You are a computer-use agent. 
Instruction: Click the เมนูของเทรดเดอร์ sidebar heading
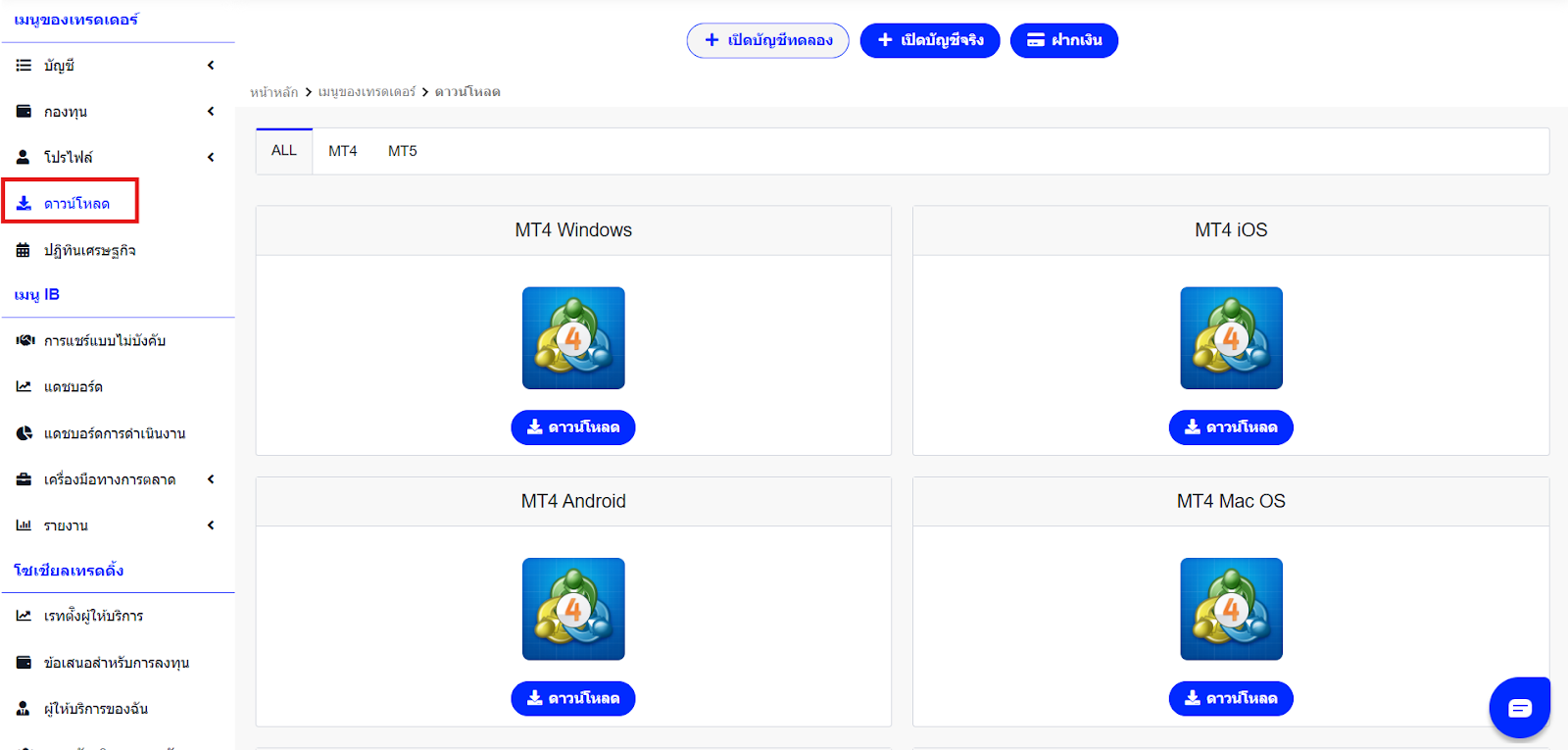[76, 20]
